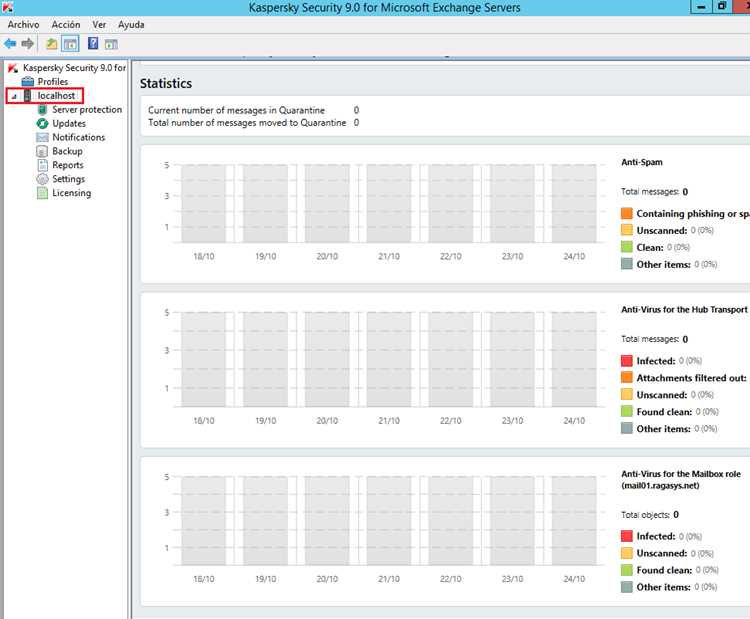Select Kaspersky Security 9.0 root node

[75, 68]
